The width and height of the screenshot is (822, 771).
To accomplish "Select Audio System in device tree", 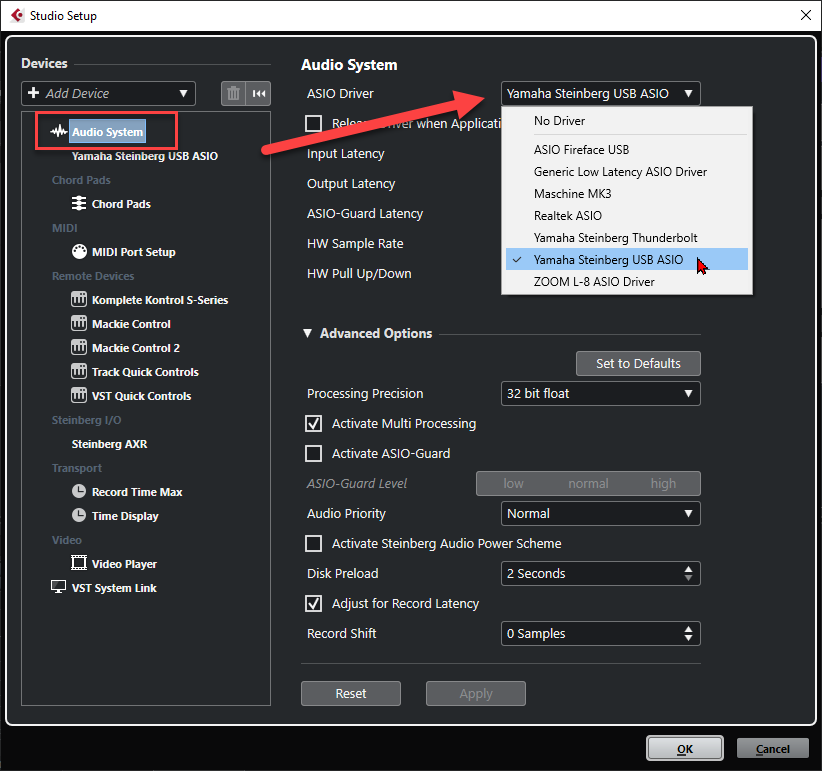I will pyautogui.click(x=107, y=132).
